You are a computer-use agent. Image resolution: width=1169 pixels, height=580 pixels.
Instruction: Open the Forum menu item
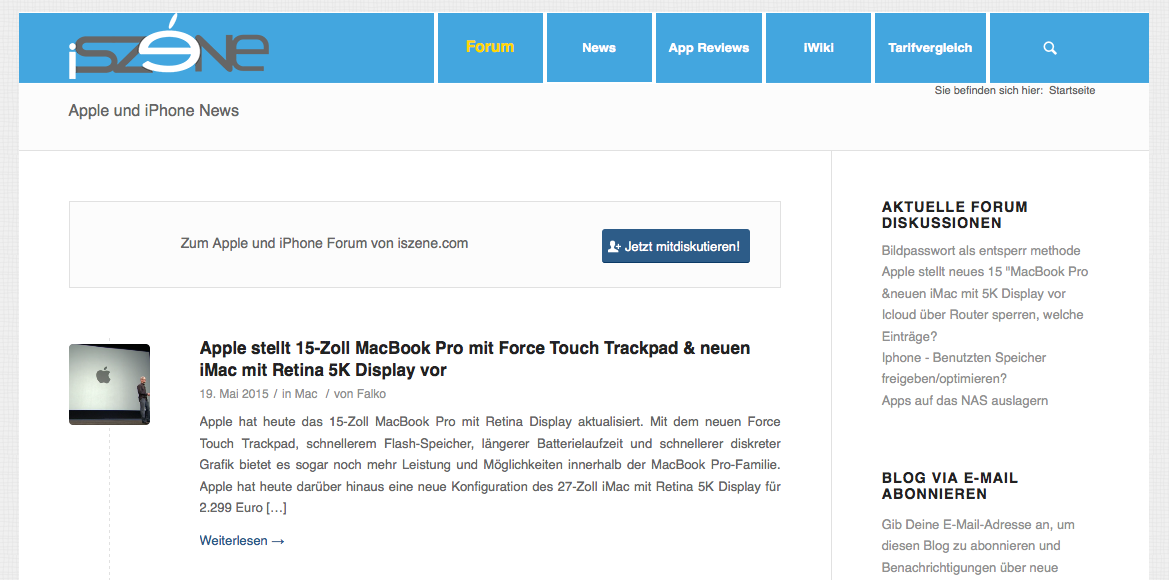pos(490,47)
